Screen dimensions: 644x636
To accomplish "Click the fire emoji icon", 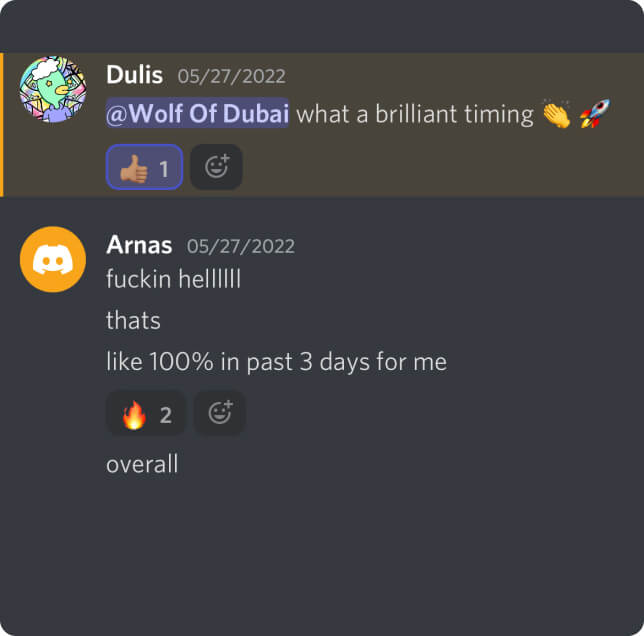I will (x=134, y=415).
